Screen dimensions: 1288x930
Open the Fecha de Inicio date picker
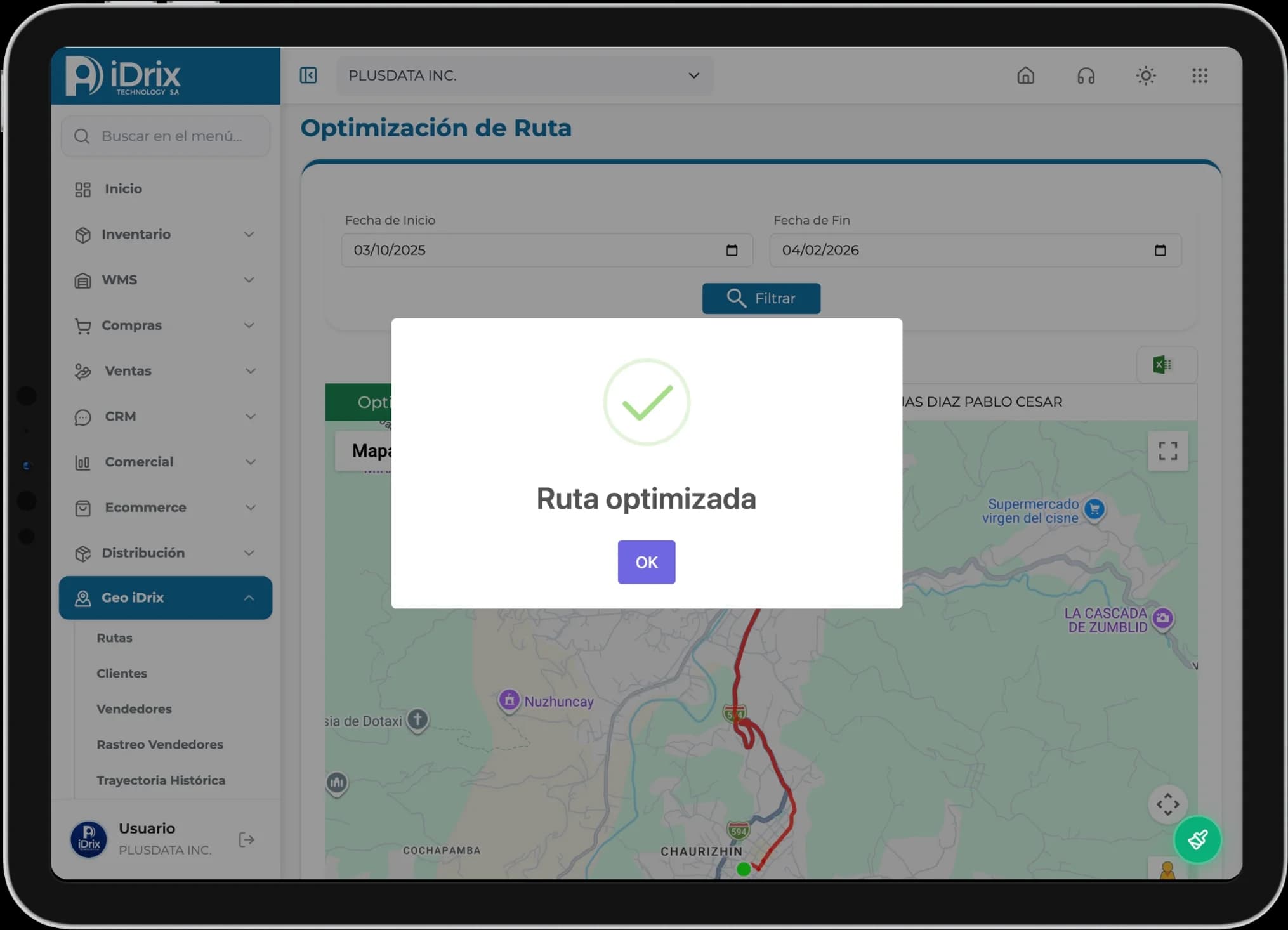[733, 250]
